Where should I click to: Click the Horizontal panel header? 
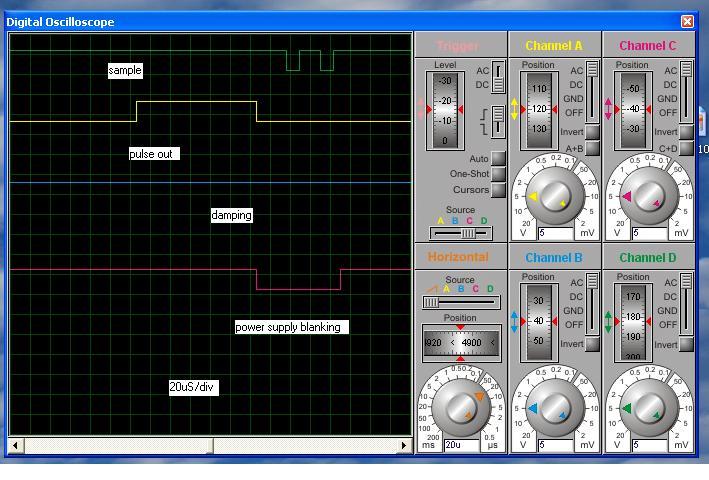point(460,257)
